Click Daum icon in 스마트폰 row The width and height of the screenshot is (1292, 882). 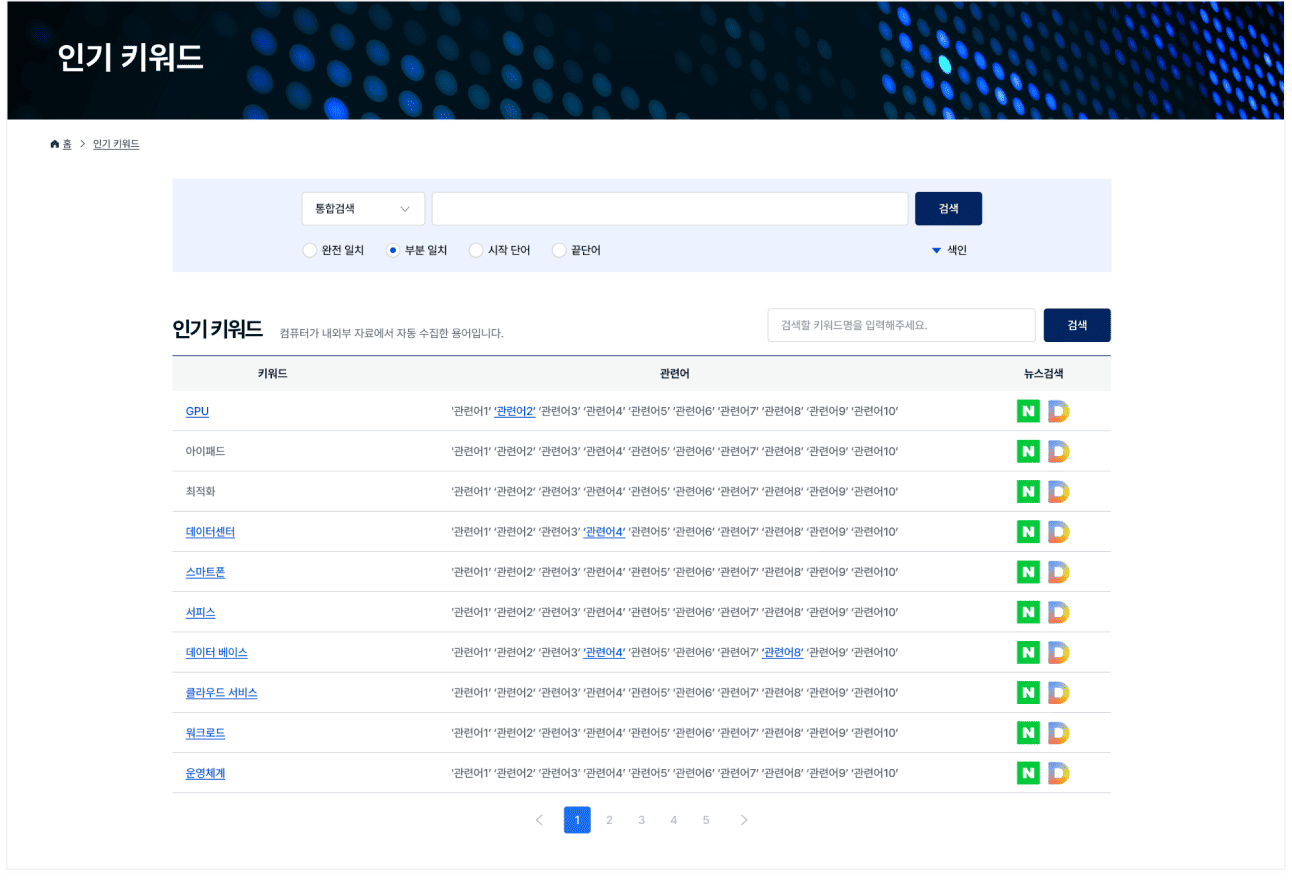click(x=1058, y=572)
